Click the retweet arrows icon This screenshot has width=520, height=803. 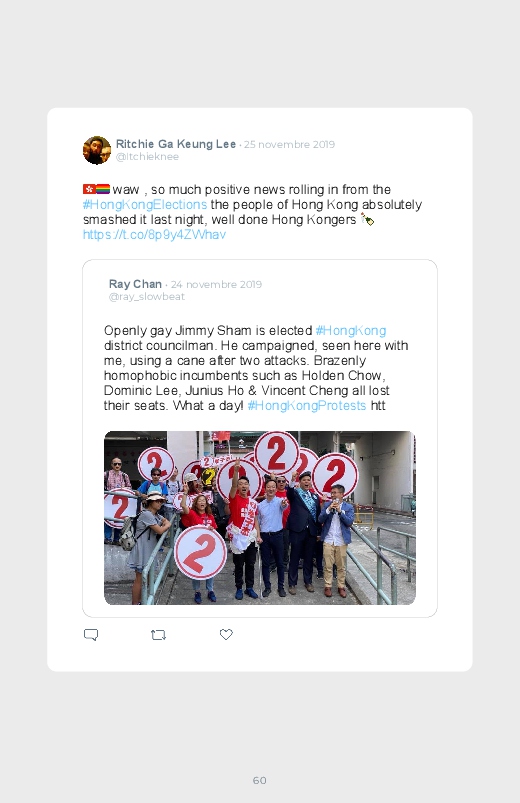[158, 635]
